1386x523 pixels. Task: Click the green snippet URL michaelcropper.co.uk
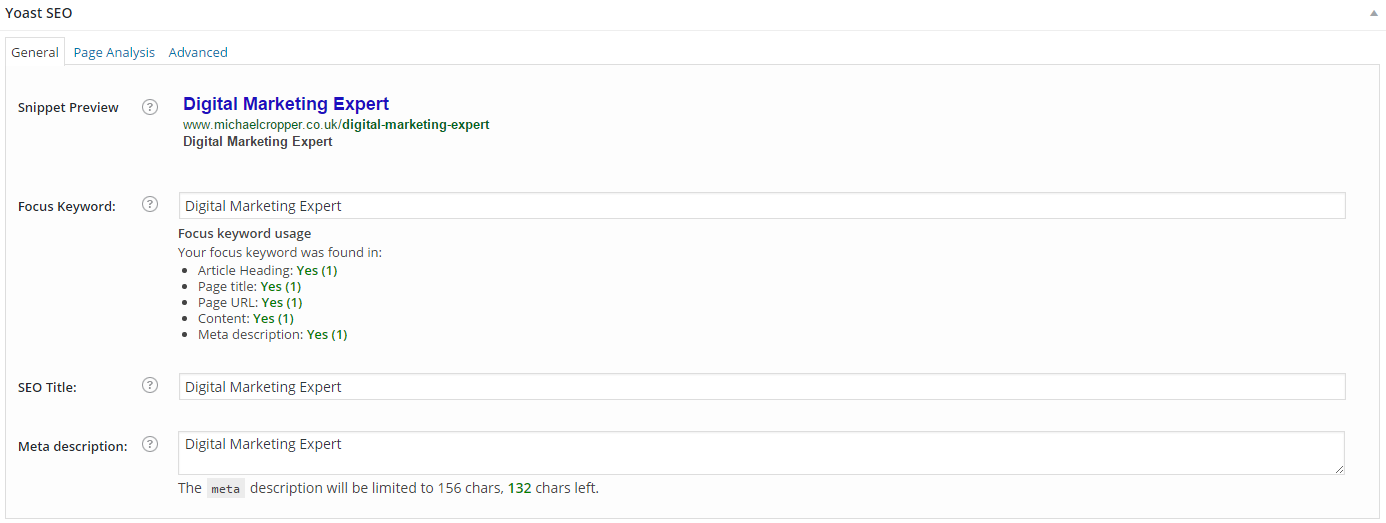(x=336, y=125)
